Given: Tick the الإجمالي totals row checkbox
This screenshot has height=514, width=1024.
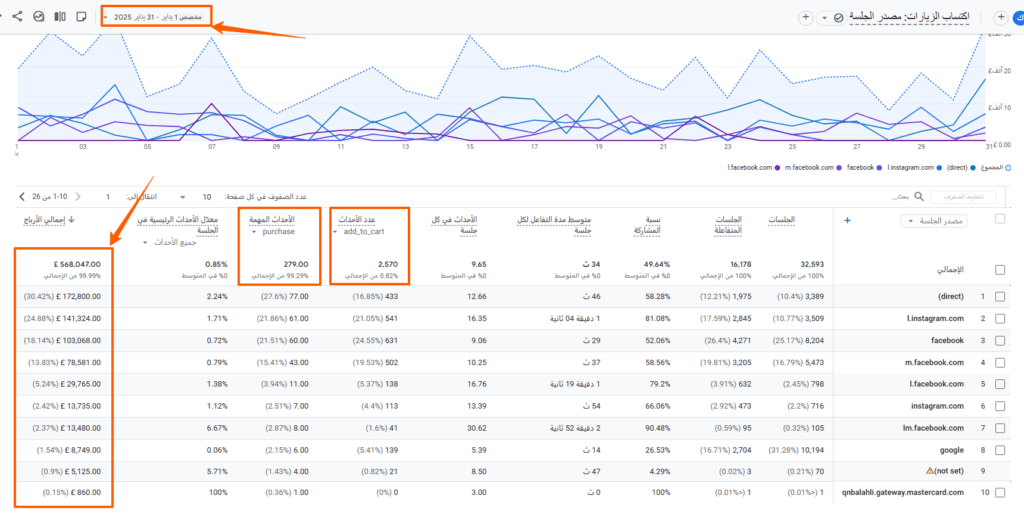Looking at the screenshot, I should point(1000,270).
